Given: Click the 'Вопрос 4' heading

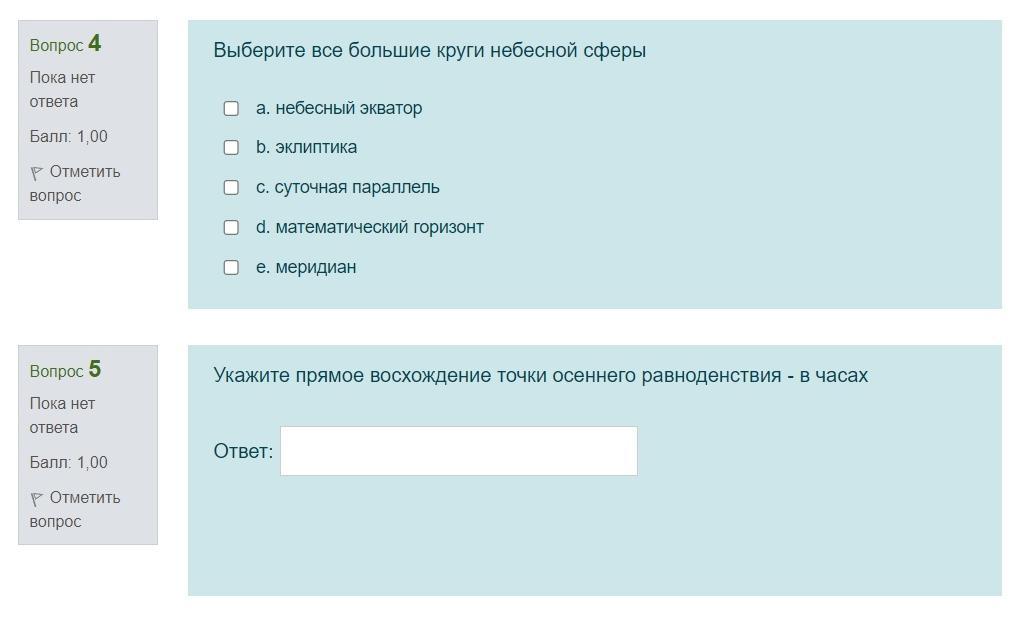Looking at the screenshot, I should coord(65,44).
